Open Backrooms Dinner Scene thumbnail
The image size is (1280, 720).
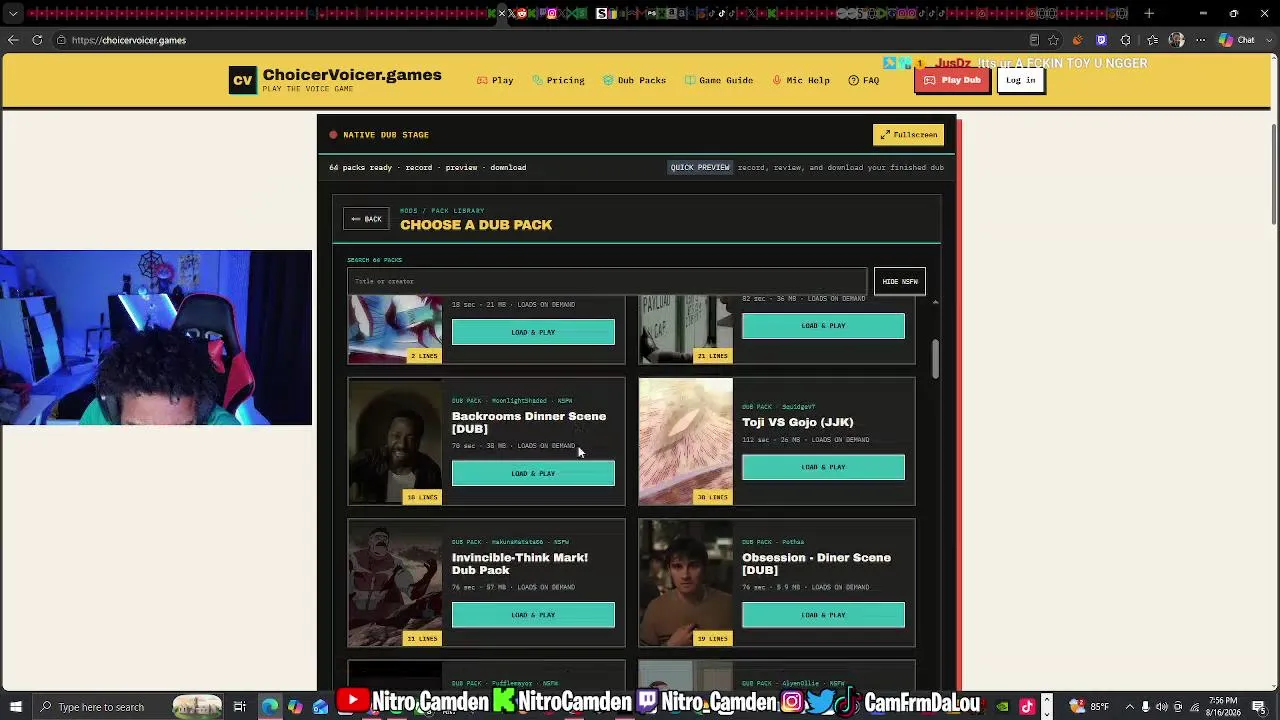coord(395,441)
